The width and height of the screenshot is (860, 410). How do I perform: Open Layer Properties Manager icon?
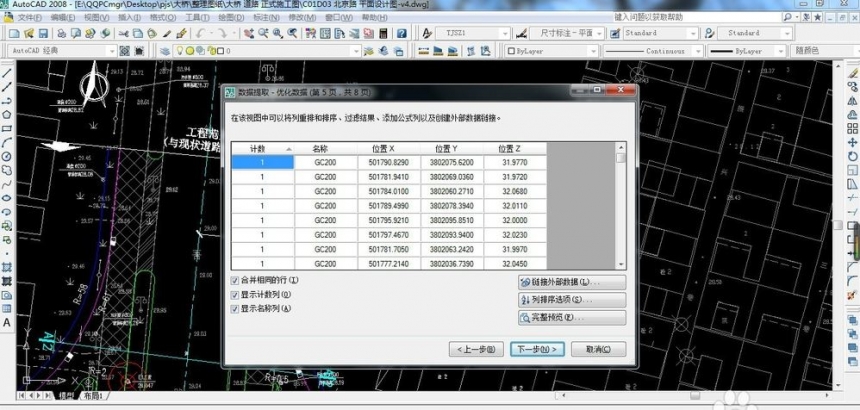tap(165, 51)
